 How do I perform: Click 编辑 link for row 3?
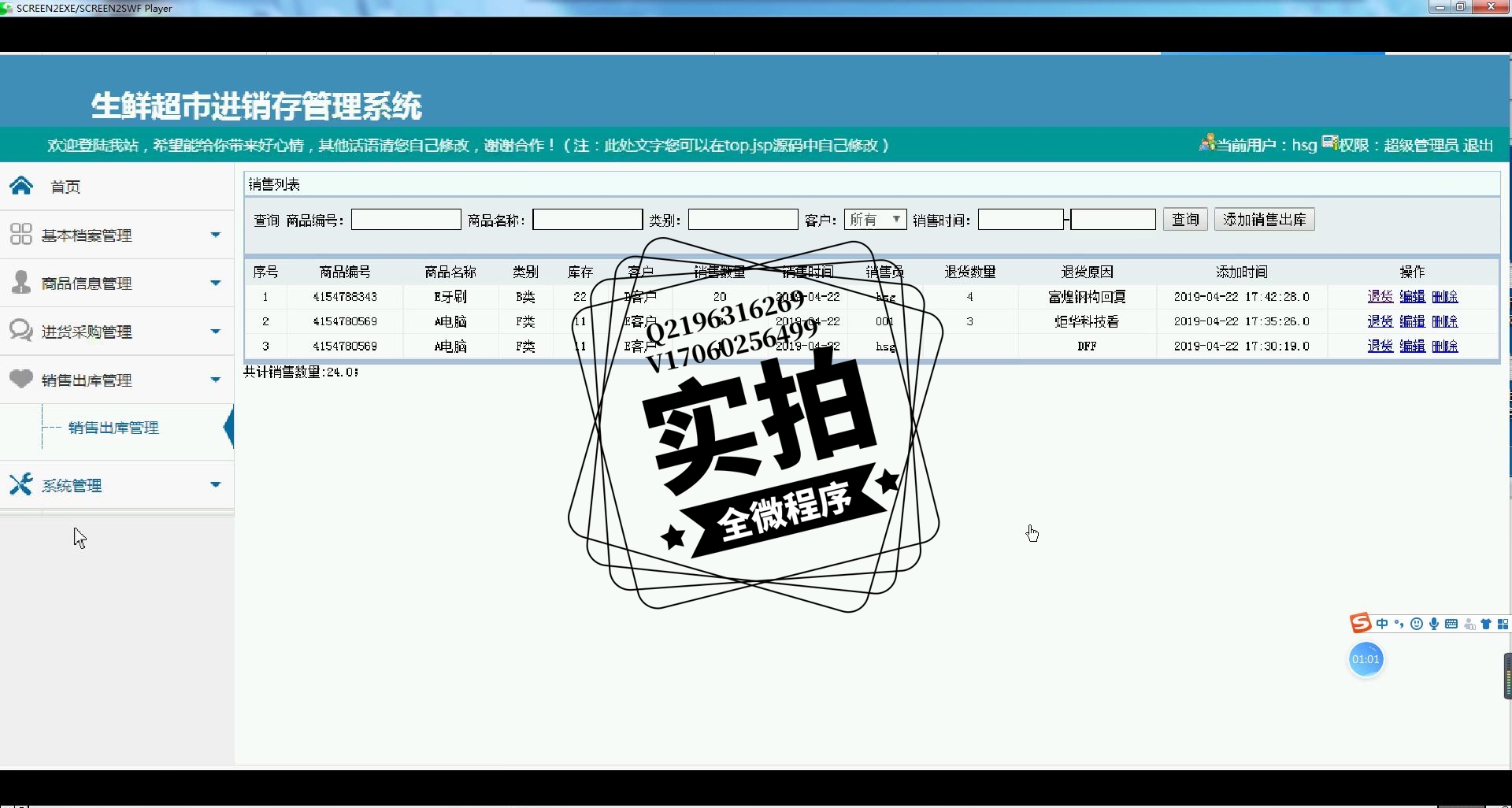click(1413, 346)
